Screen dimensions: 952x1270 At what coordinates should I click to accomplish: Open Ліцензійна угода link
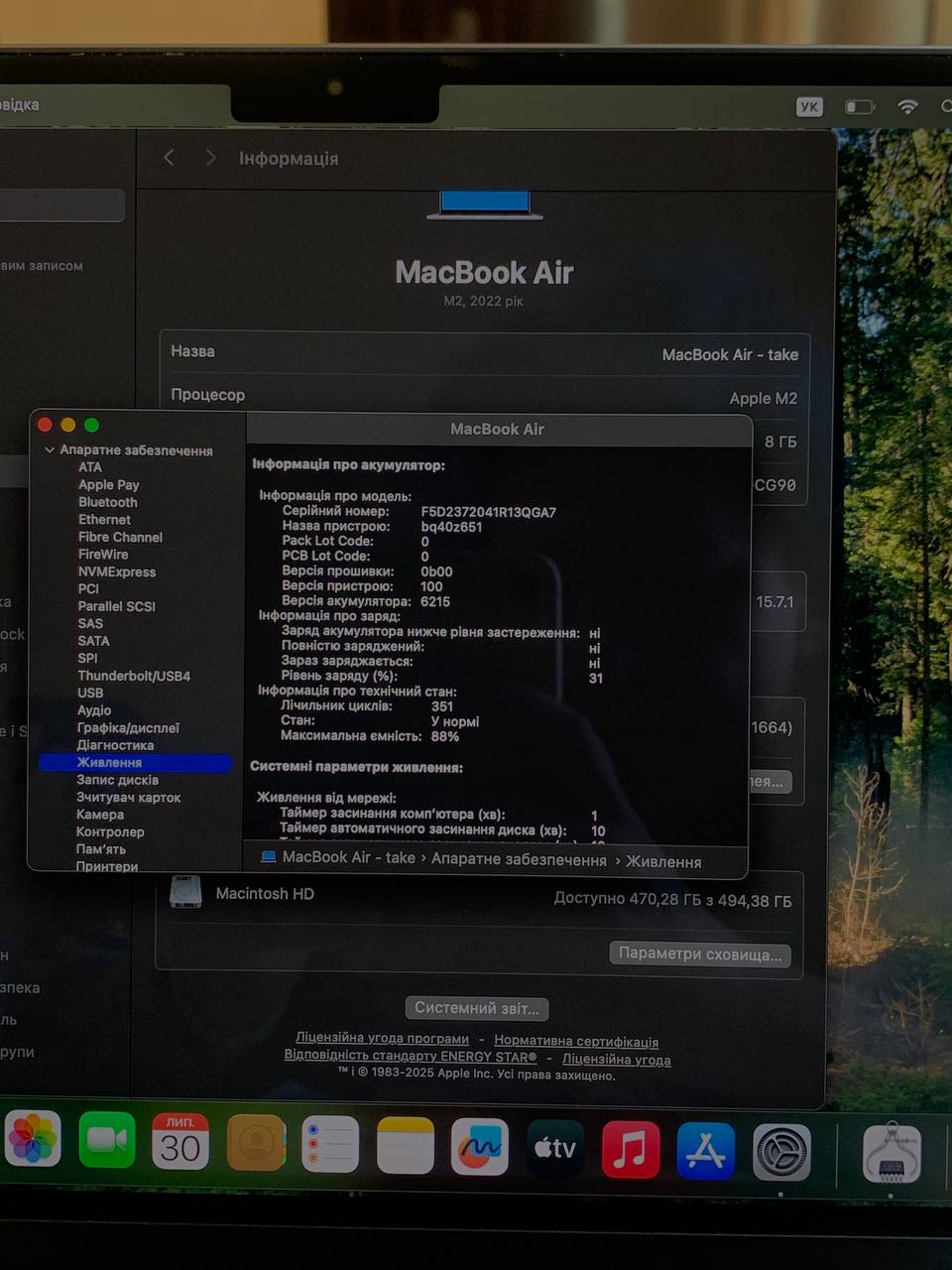pyautogui.click(x=617, y=1060)
